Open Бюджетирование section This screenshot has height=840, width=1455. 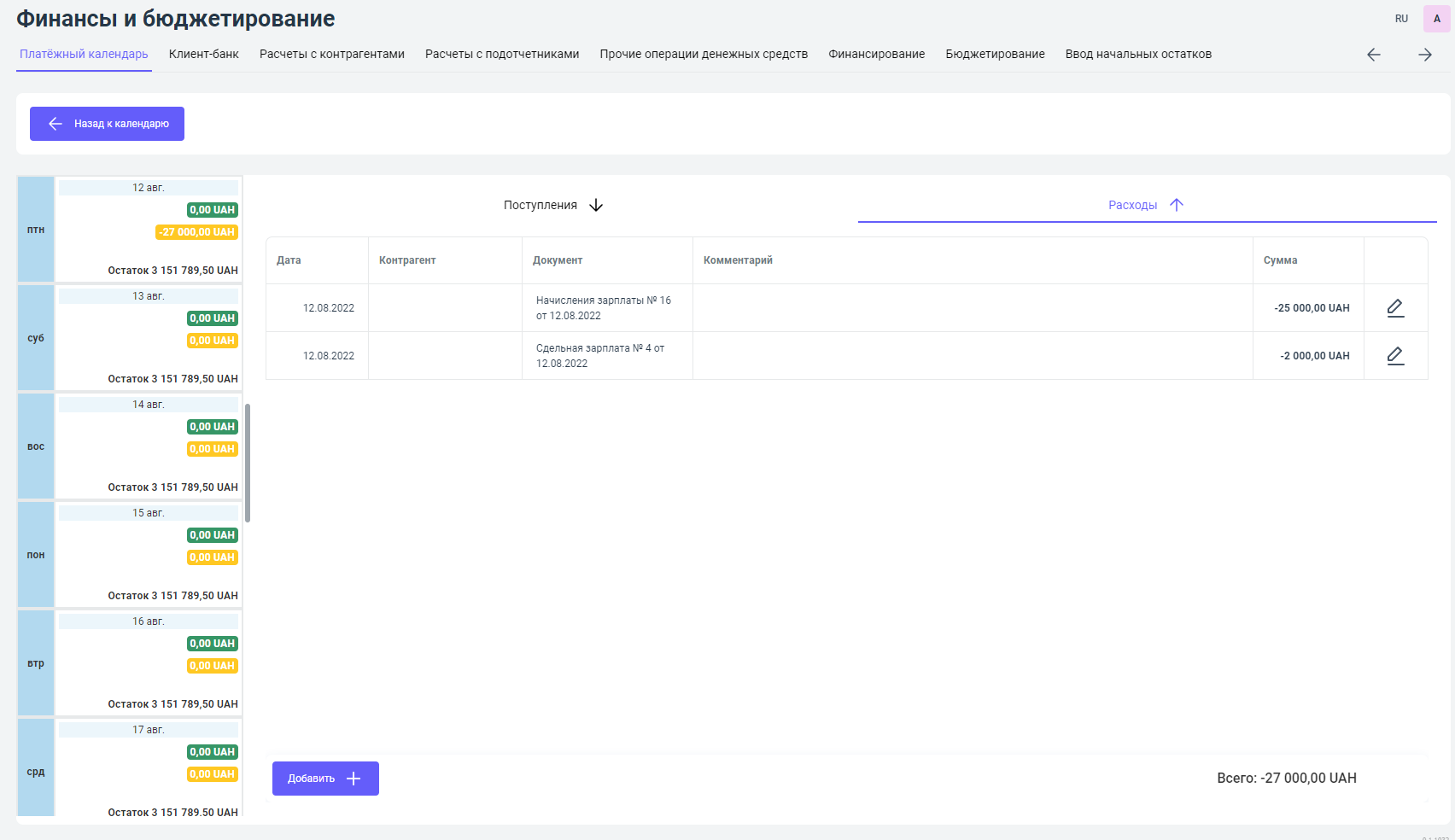[x=995, y=54]
